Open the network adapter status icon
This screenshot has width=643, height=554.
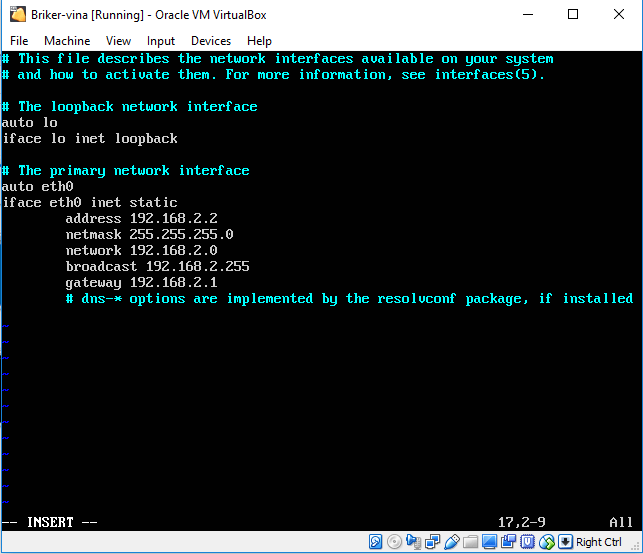432,542
